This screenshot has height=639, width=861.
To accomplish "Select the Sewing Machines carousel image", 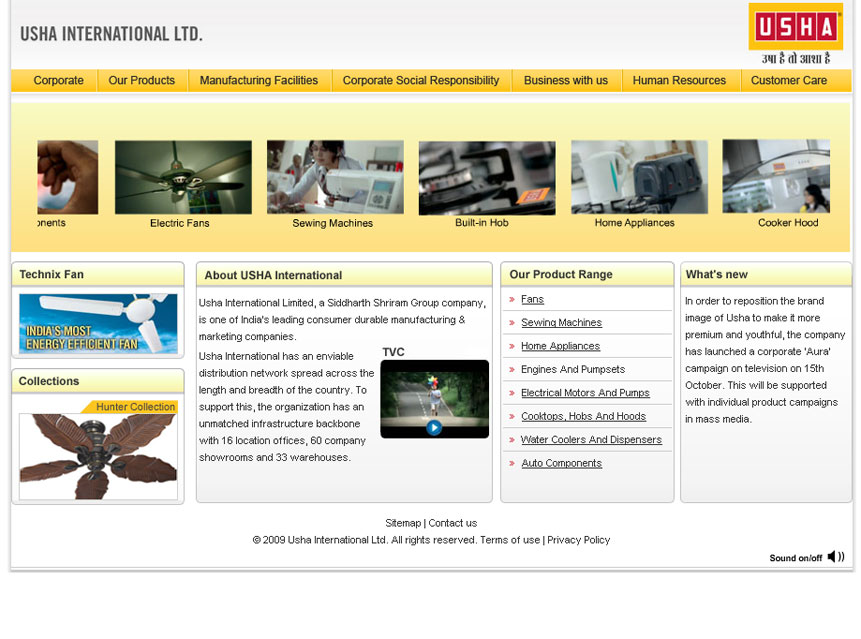I will [x=334, y=177].
